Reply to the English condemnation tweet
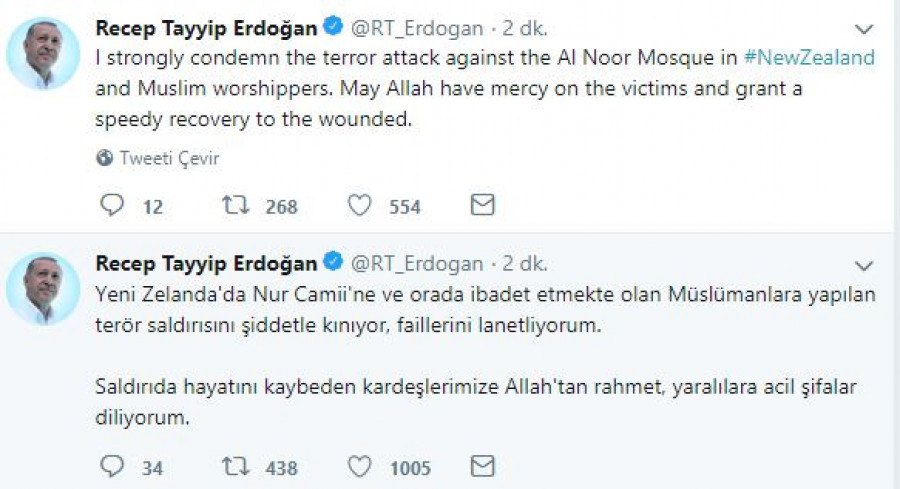This screenshot has height=489, width=900. tap(113, 206)
